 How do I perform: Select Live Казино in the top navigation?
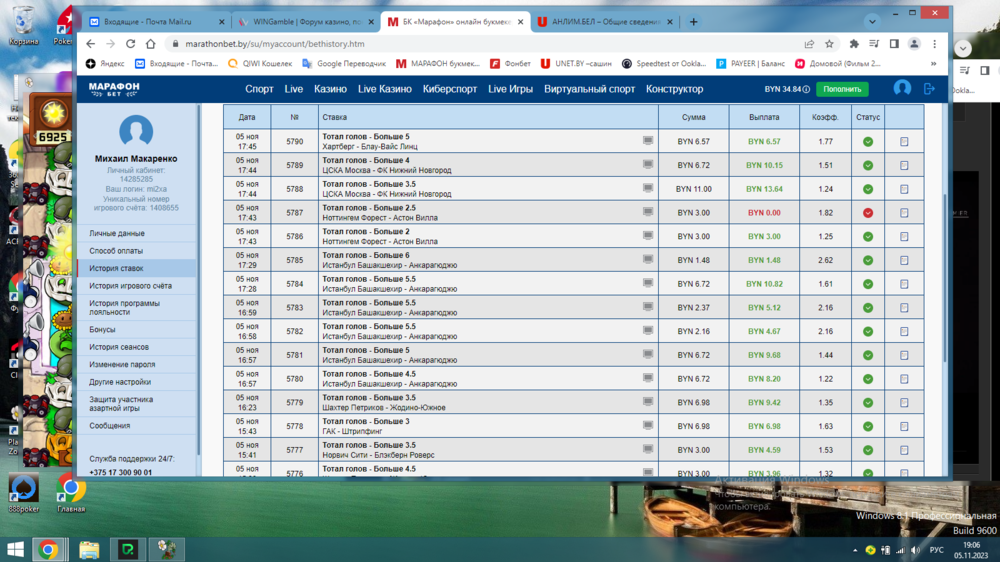384,89
